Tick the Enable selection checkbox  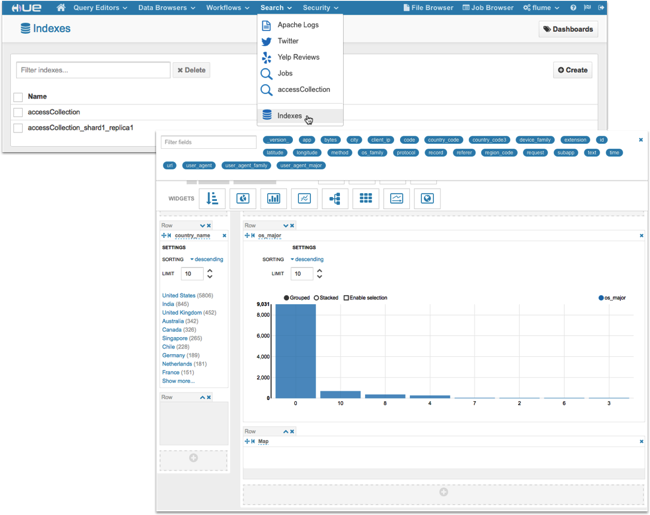(x=346, y=298)
